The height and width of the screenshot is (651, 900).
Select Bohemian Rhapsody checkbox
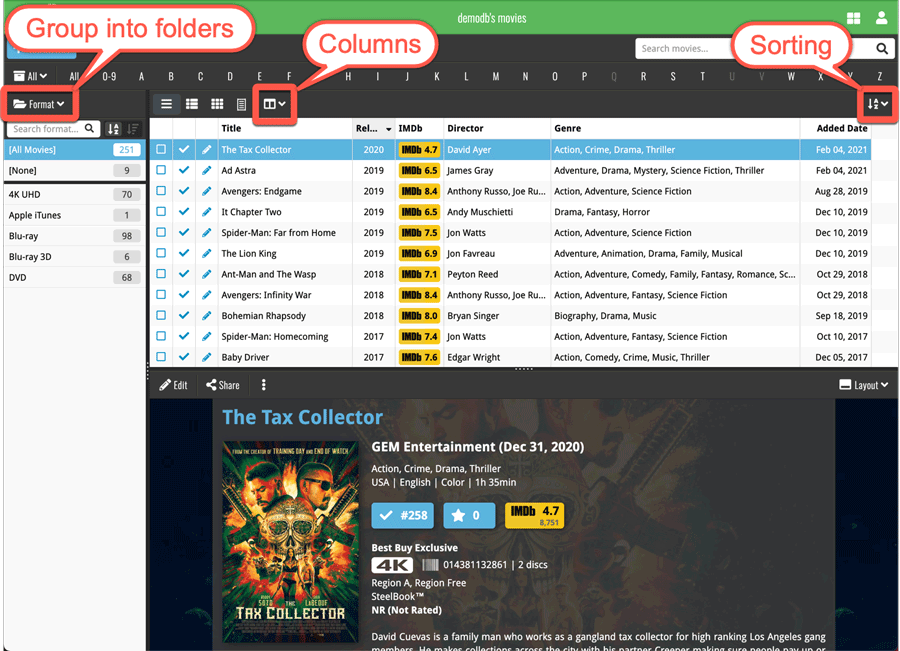click(x=161, y=315)
